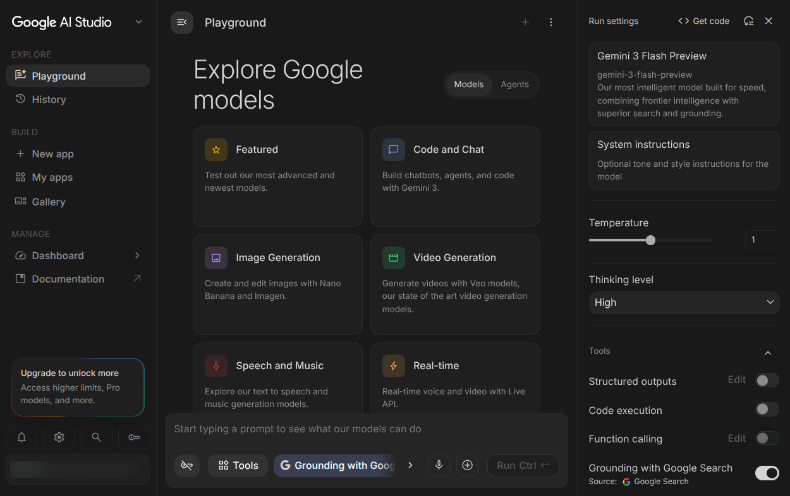Open the Thinking level High dropdown
This screenshot has width=790, height=496.
[x=684, y=302]
